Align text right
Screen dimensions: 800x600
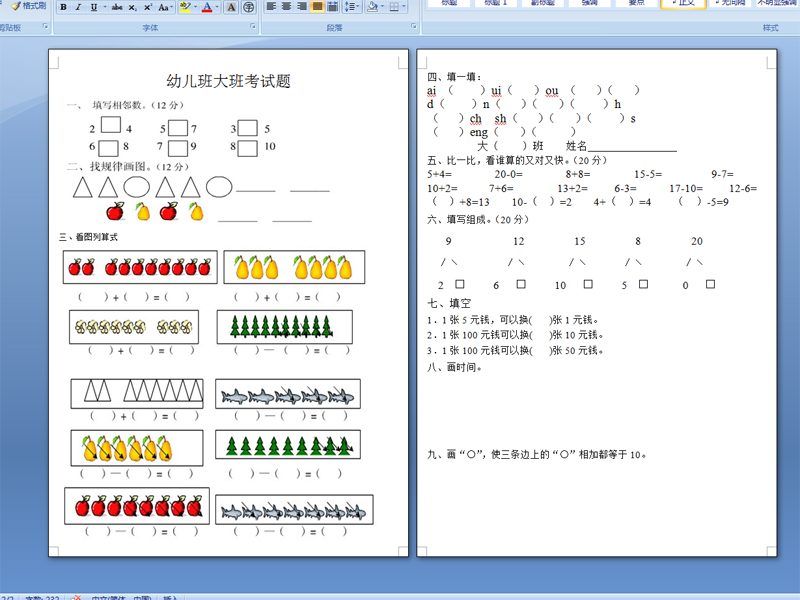pos(302,6)
